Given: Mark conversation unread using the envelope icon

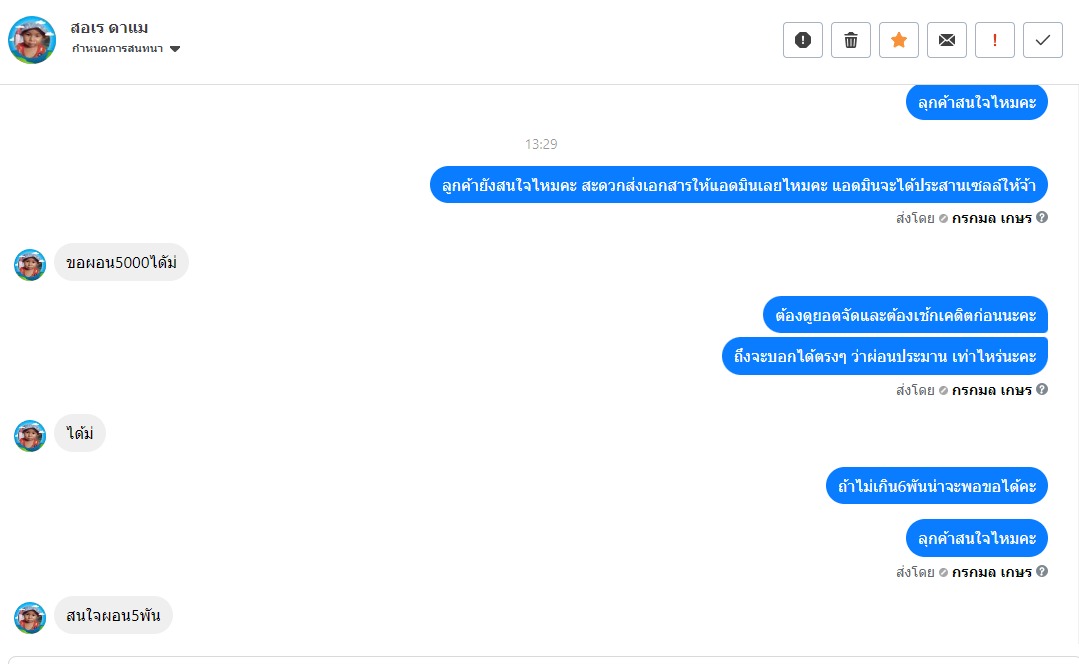Looking at the screenshot, I should tap(947, 40).
